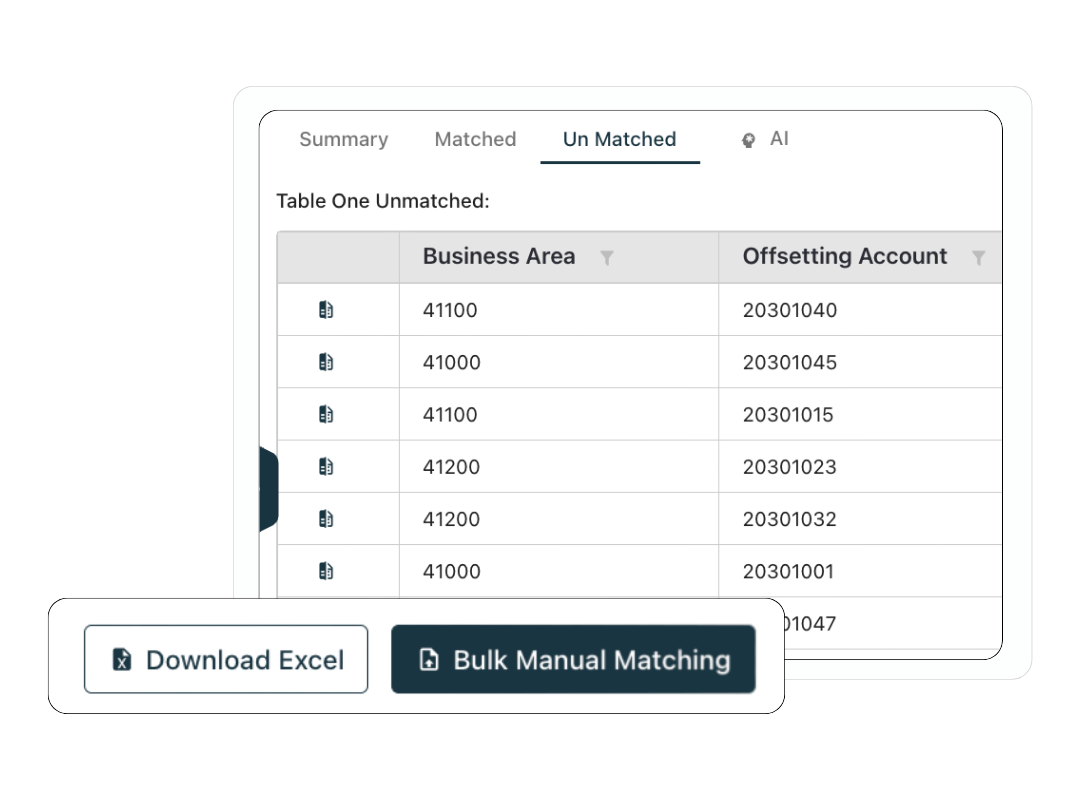The height and width of the screenshot is (800, 1080).
Task: Click the file-download icon in Bulk Manual Matching
Action: [429, 659]
